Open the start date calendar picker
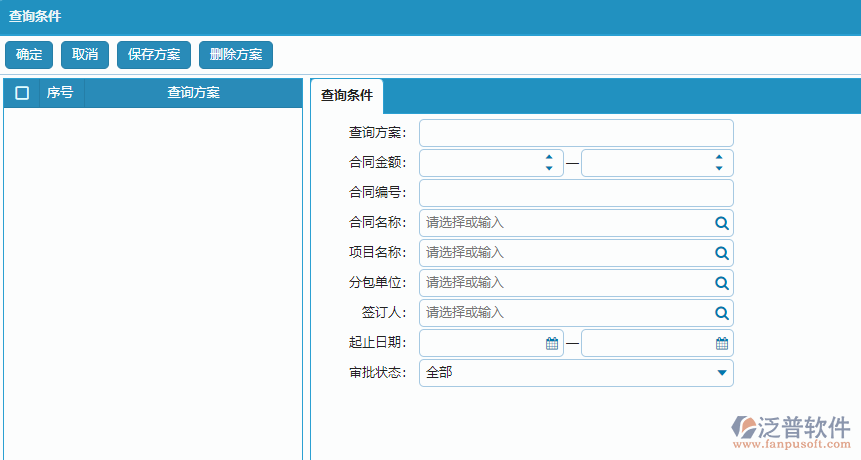Image resolution: width=861 pixels, height=460 pixels. tap(552, 344)
